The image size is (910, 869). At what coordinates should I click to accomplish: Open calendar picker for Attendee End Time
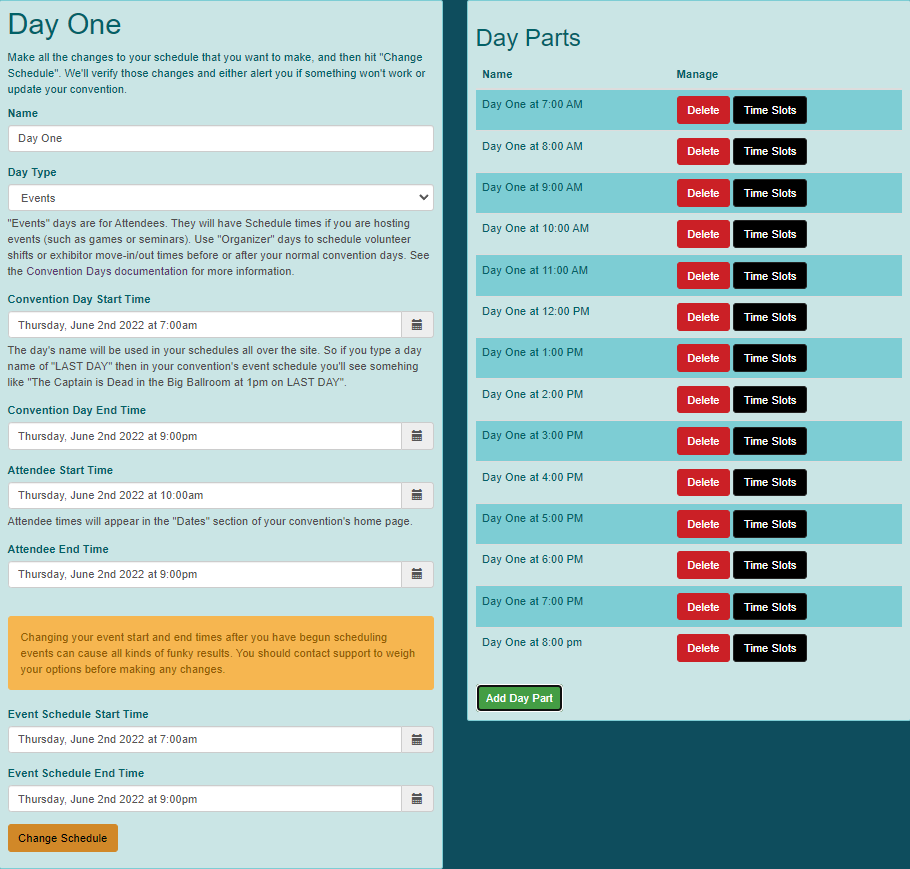(417, 574)
